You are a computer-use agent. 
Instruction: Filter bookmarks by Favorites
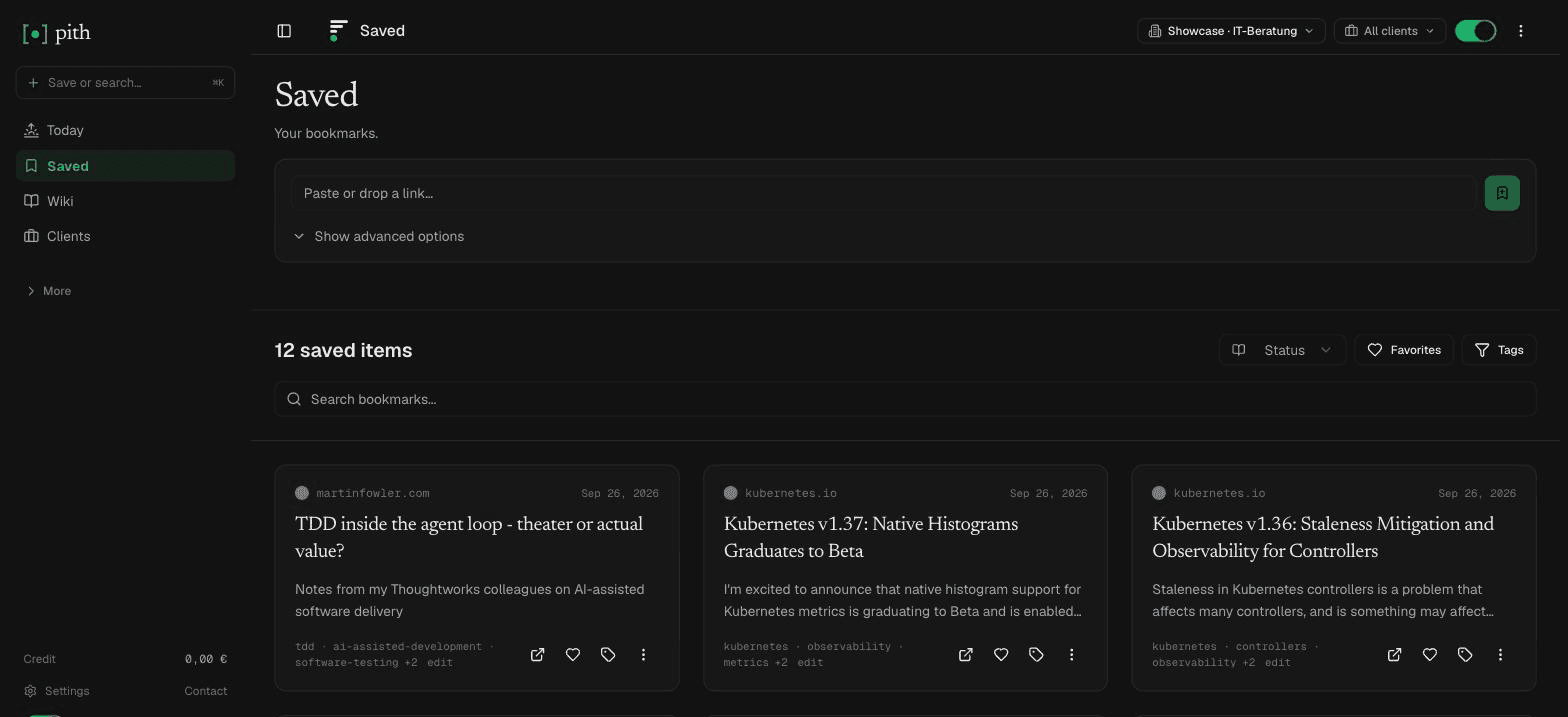[1404, 350]
